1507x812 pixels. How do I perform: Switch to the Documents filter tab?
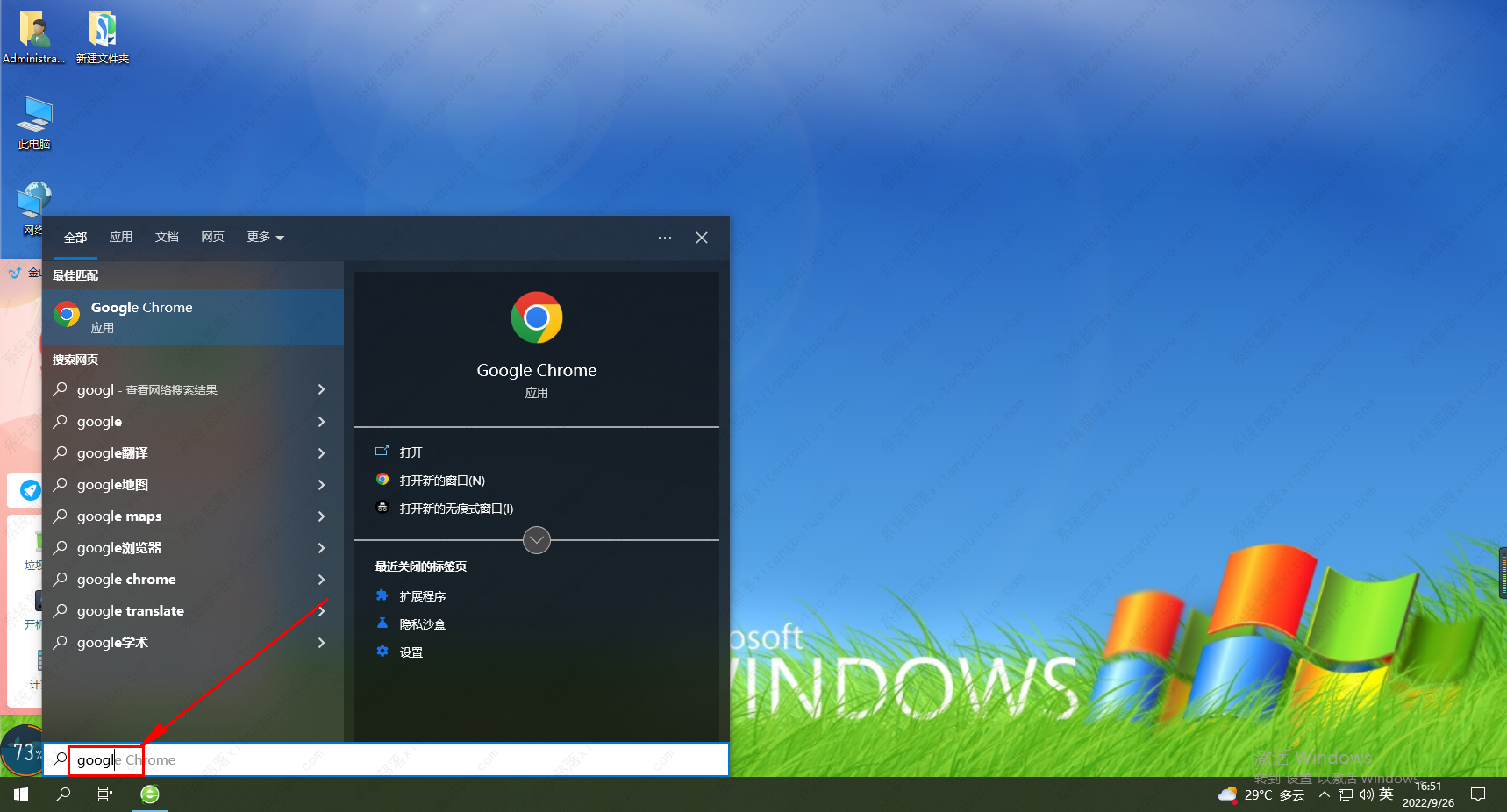tap(167, 238)
